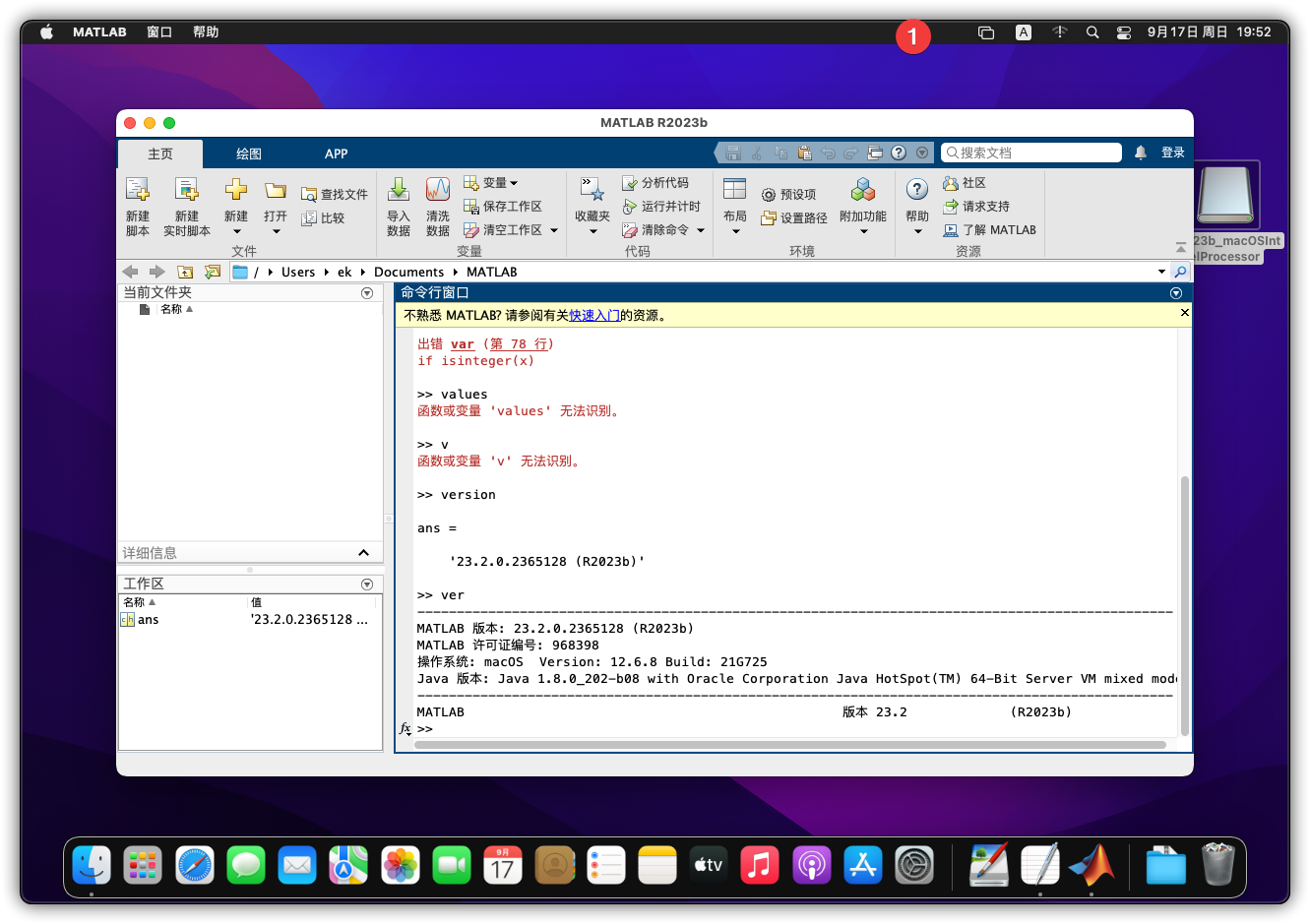Click the notification bell icon
The image size is (1310, 924).
[1140, 153]
